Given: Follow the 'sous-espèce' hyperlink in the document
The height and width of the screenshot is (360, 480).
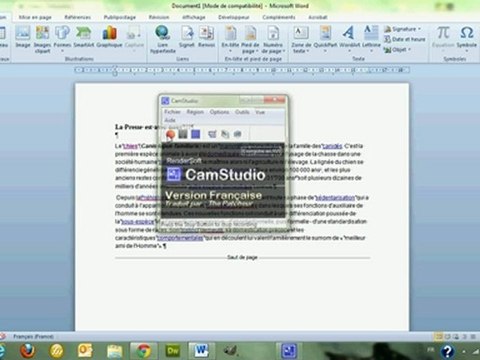Looking at the screenshot, I should [x=138, y=221].
